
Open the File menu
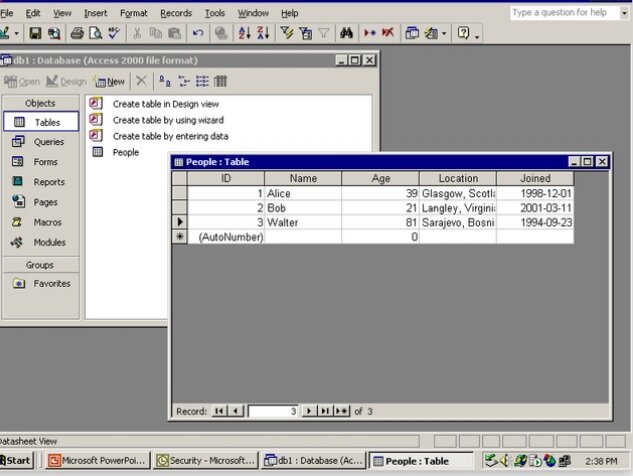6,13
